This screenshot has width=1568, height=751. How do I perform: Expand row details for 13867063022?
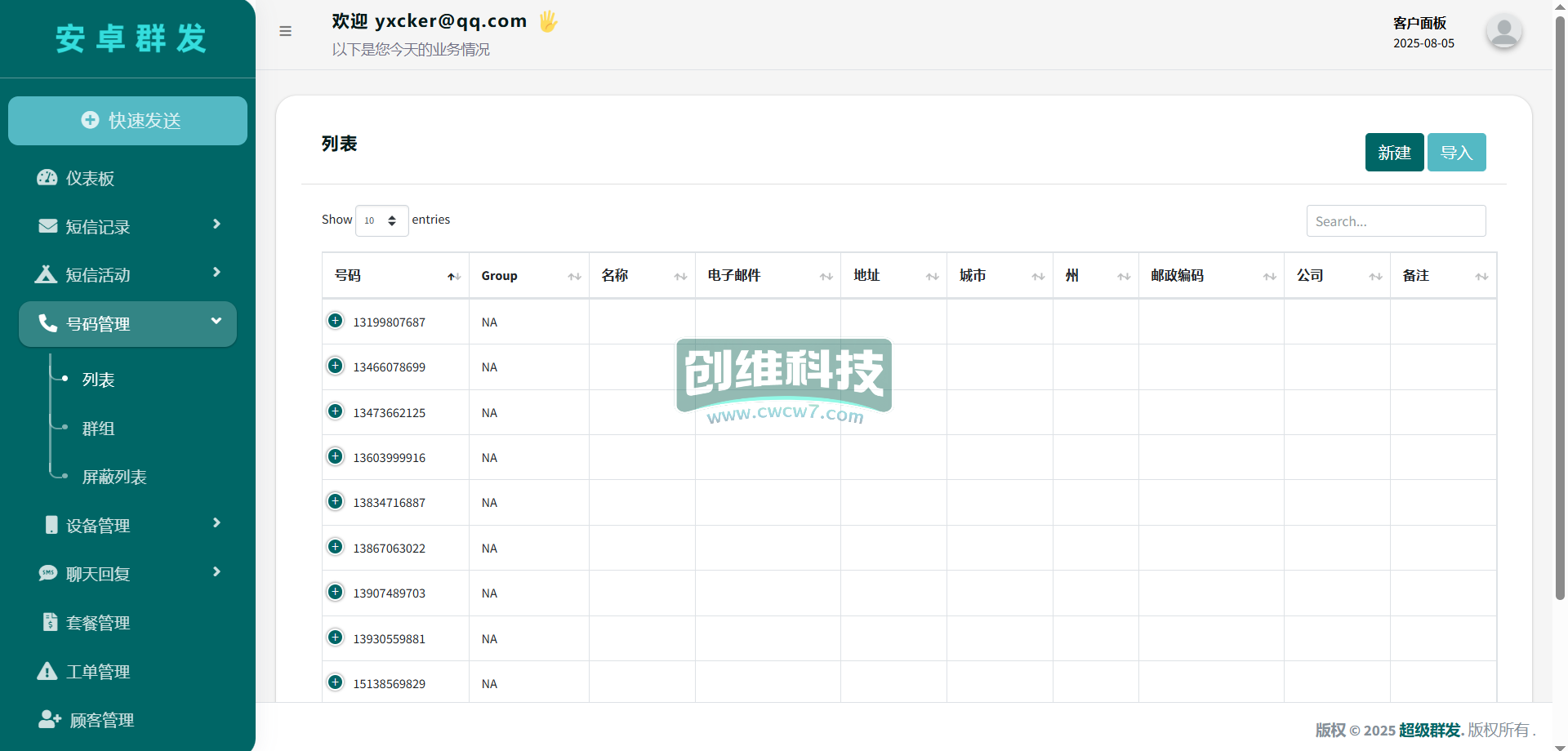(x=335, y=547)
